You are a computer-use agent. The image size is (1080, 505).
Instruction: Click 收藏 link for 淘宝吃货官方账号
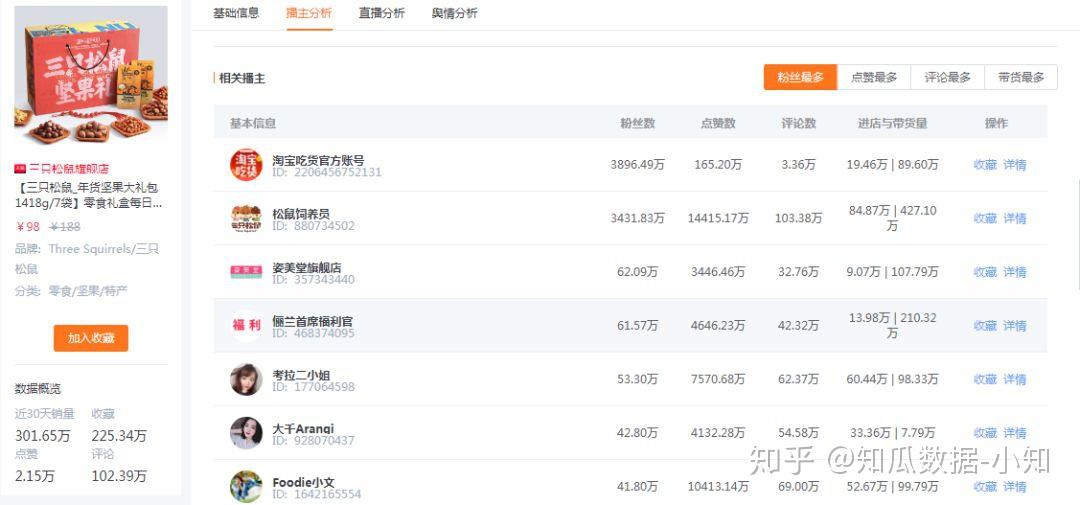click(985, 165)
